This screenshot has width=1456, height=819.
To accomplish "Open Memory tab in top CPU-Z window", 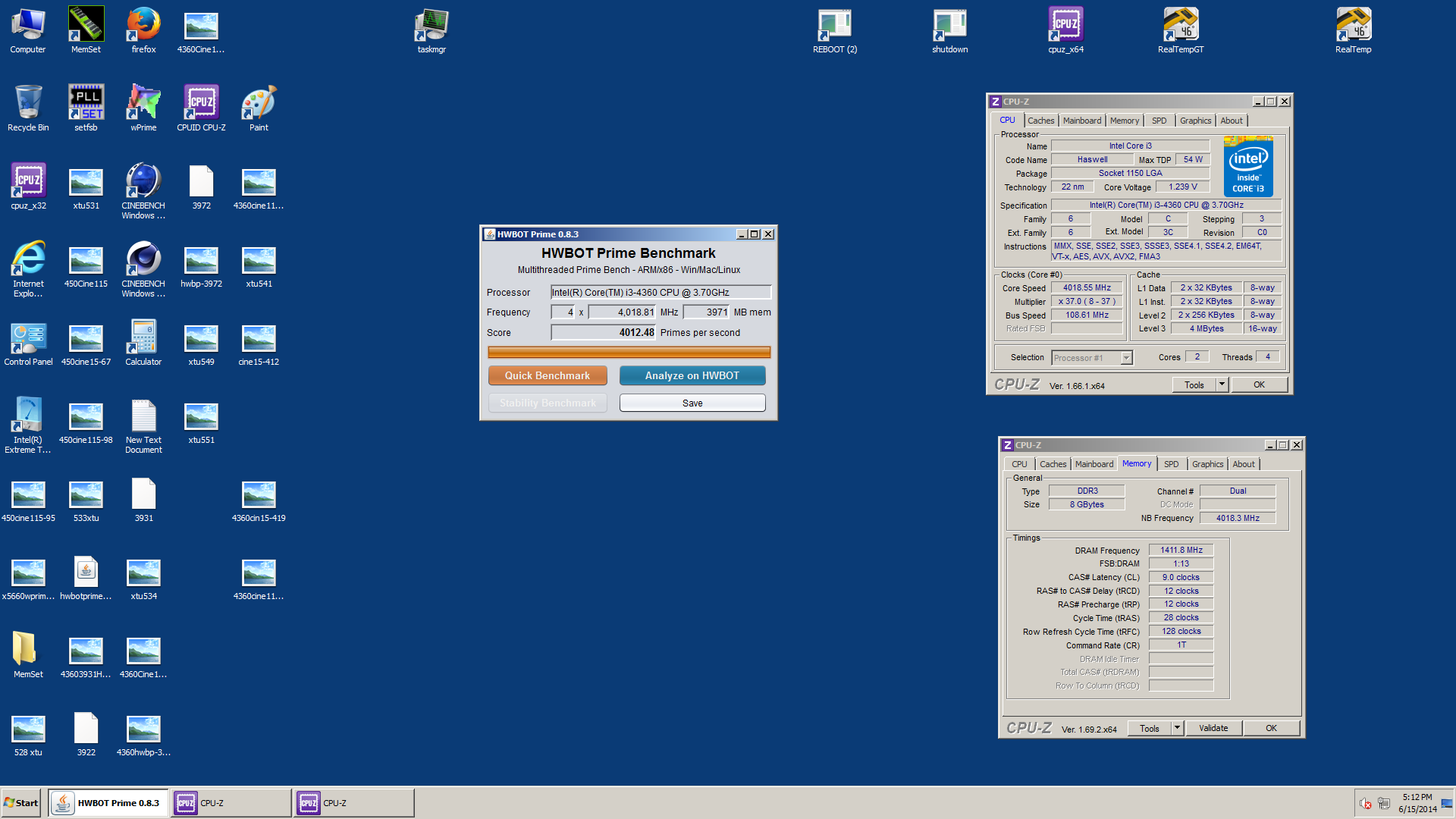I will (1124, 121).
